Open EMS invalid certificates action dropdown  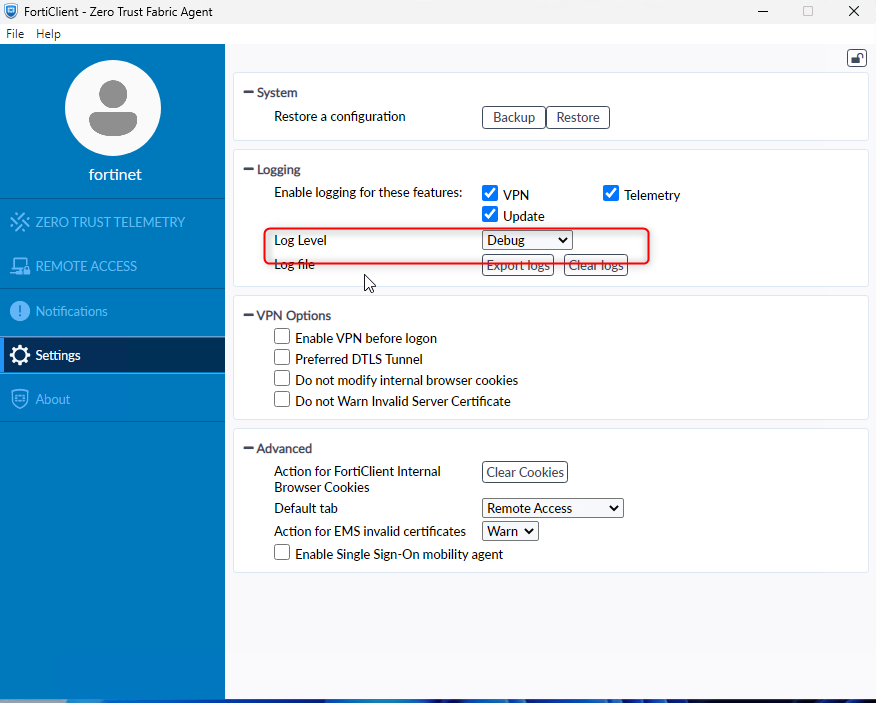(x=510, y=531)
